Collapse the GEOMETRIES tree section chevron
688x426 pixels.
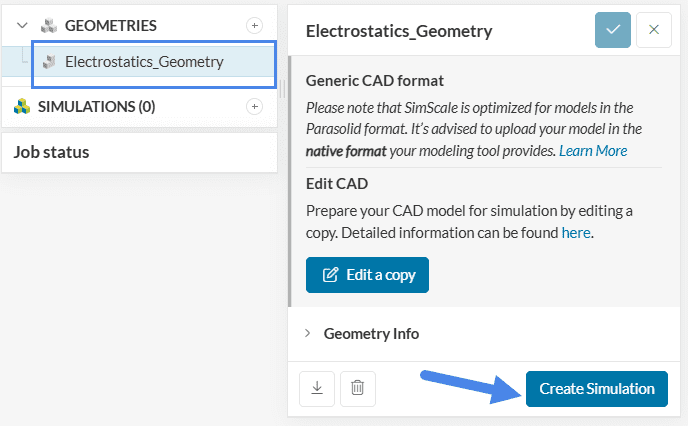[x=22, y=24]
